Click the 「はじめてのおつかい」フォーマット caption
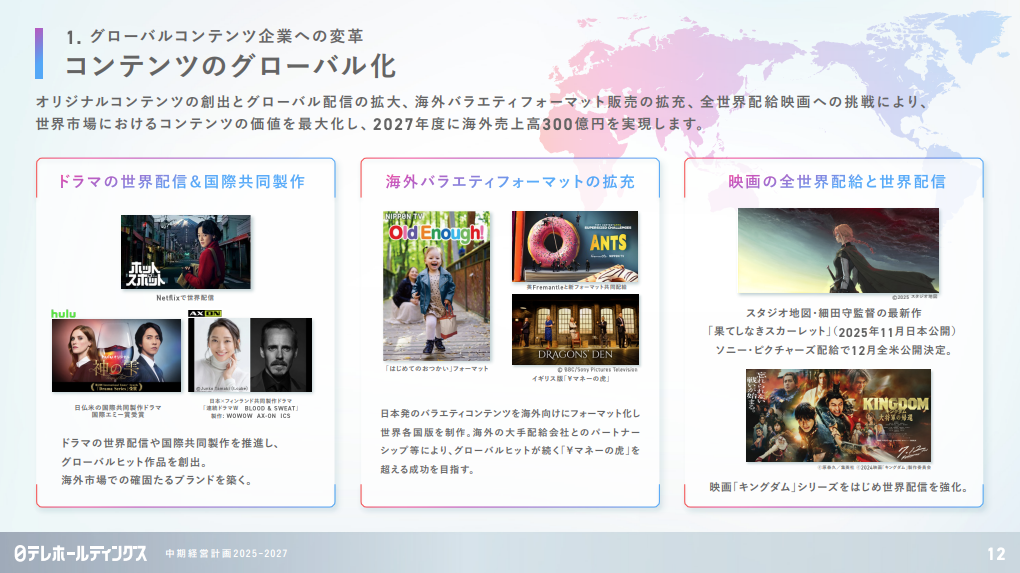Viewport: 1020px width, 573px height. [x=436, y=369]
